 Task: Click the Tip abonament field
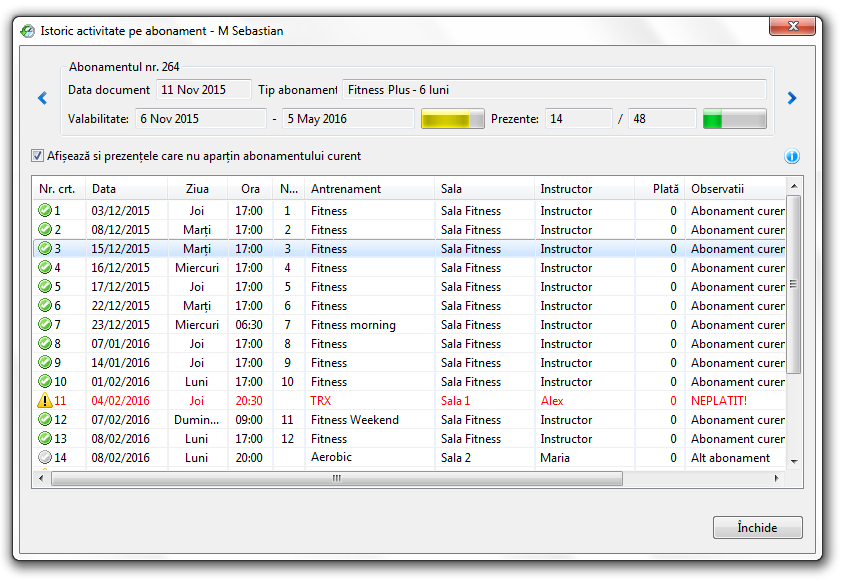(554, 90)
